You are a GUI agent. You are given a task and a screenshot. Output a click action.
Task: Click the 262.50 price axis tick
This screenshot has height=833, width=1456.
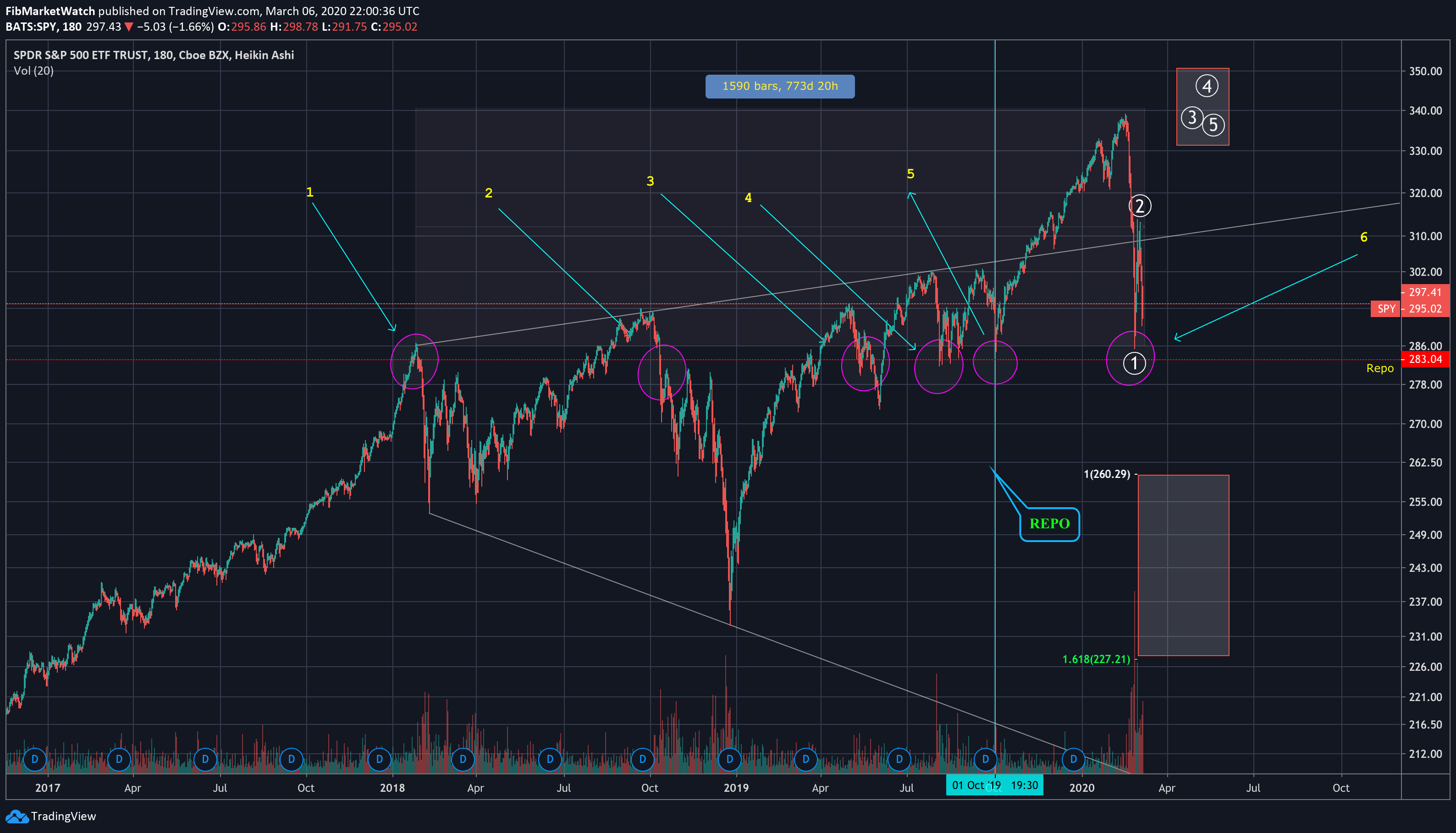coord(1425,462)
